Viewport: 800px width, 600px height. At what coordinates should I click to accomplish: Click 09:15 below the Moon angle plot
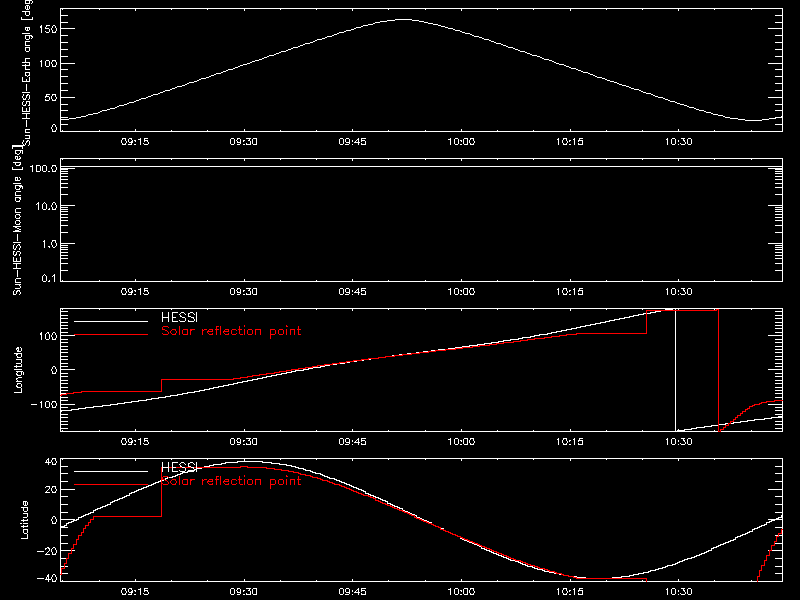point(135,292)
